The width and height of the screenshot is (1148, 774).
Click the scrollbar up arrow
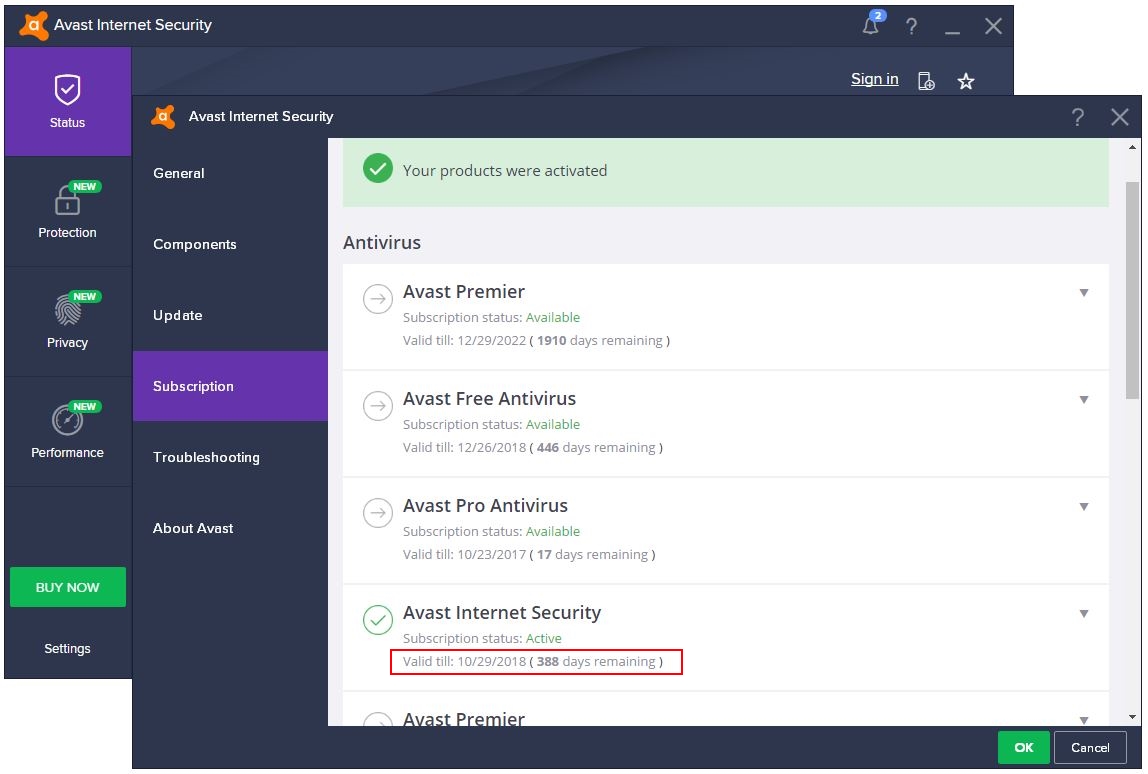(x=1133, y=147)
